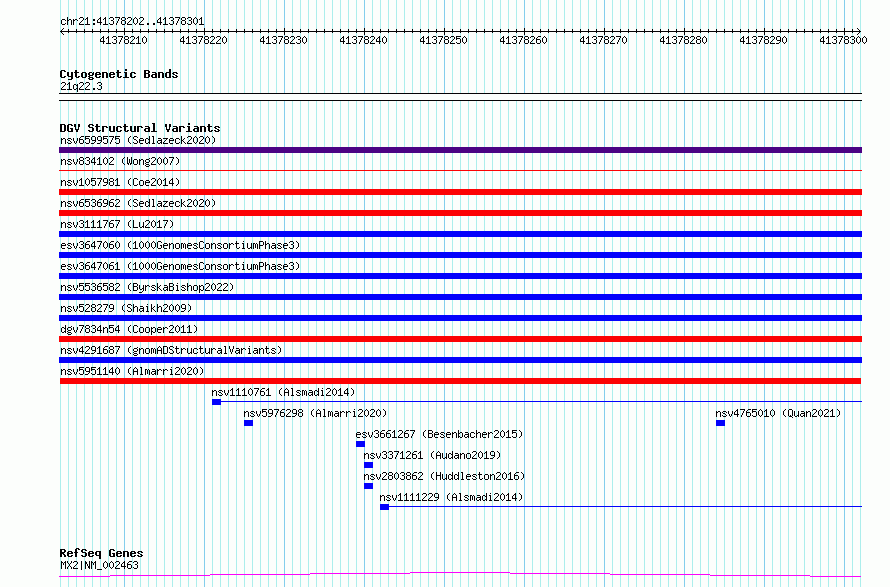Click the nsv6599575 (Sedlazeck2020) variant label

click(x=138, y=140)
